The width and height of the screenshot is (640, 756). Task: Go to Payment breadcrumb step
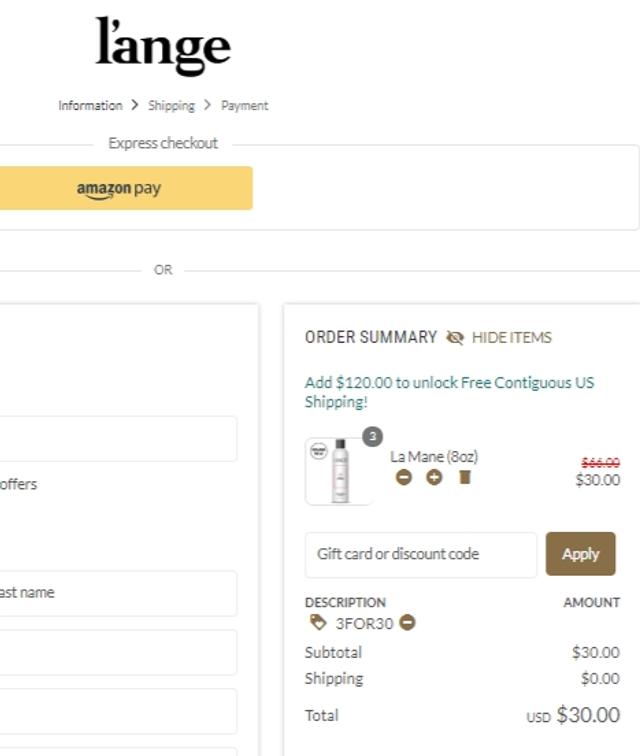click(245, 105)
